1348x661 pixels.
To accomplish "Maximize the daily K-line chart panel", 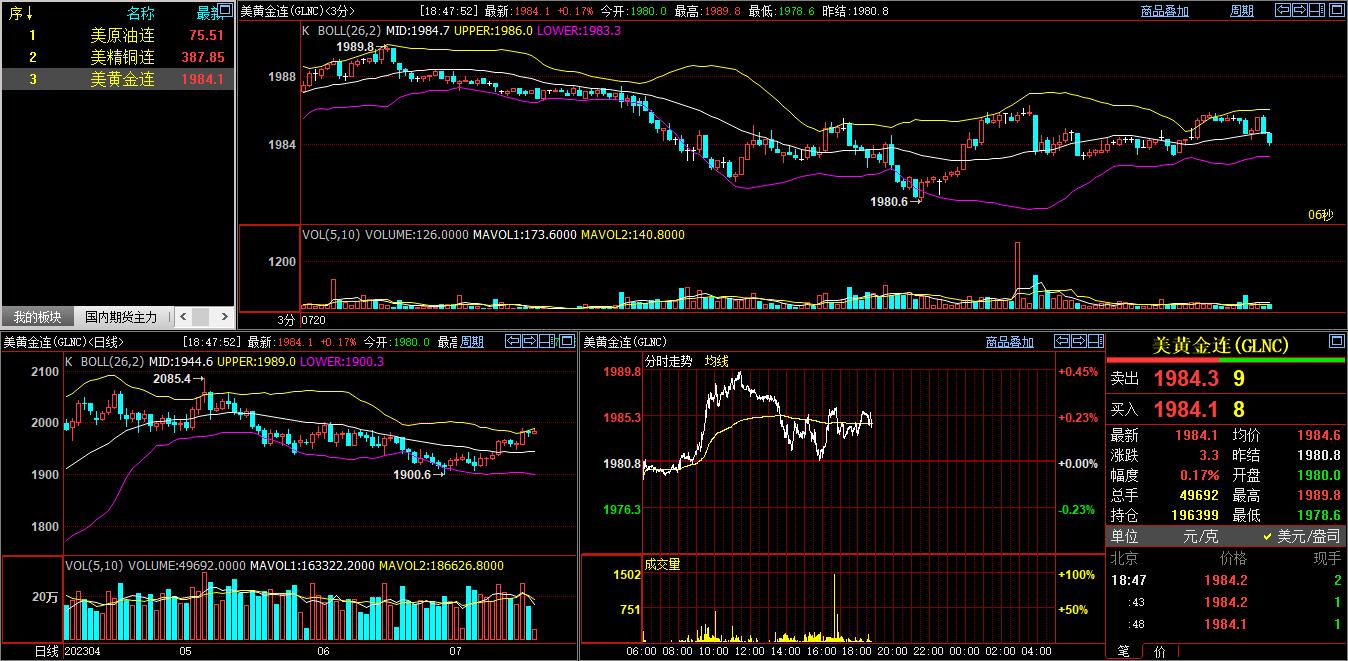I will 566,341.
